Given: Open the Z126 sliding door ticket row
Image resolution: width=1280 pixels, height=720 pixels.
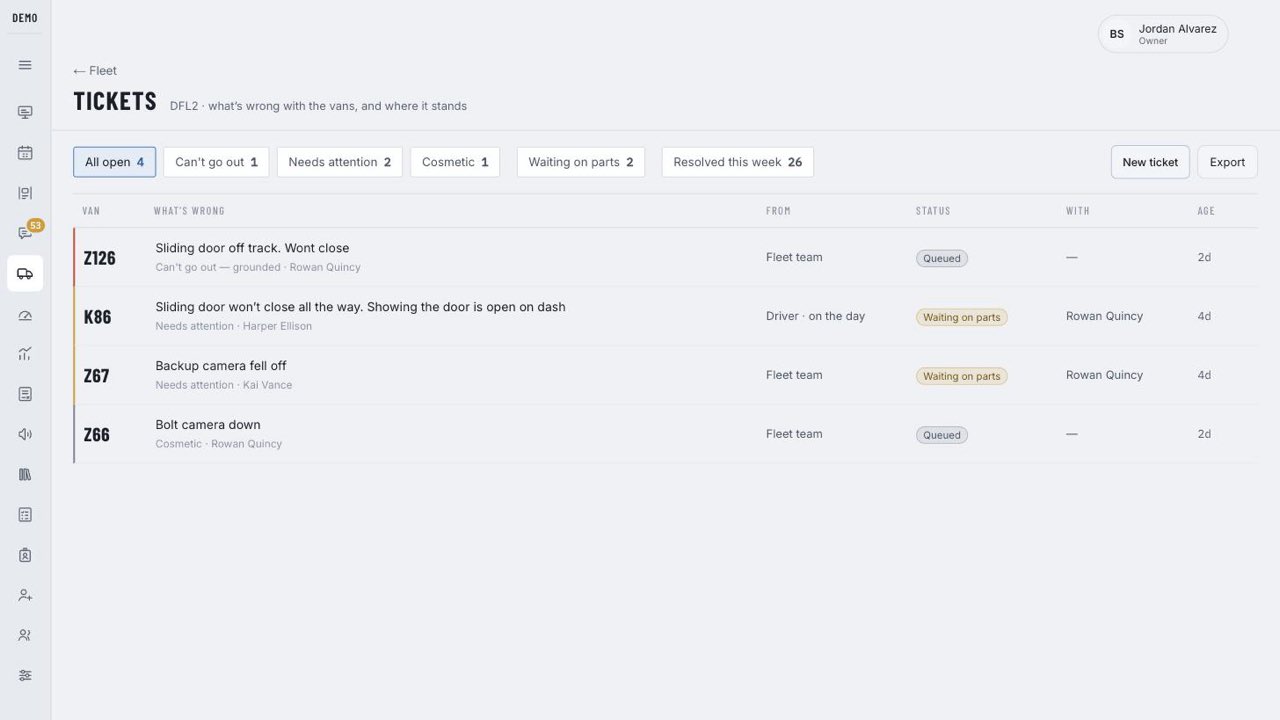Looking at the screenshot, I should [x=665, y=257].
